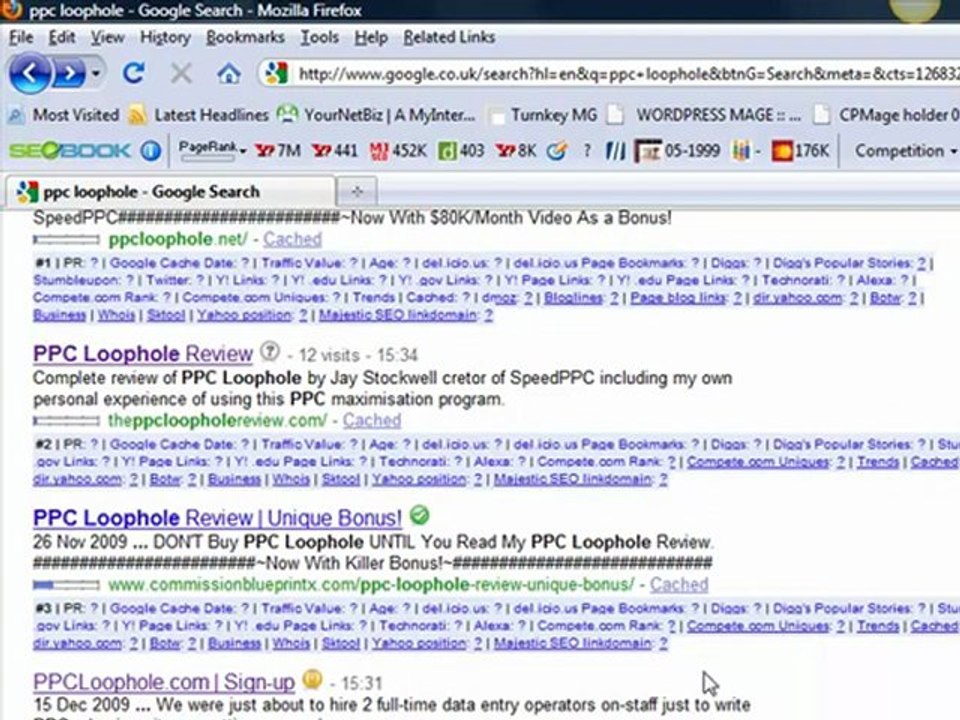The width and height of the screenshot is (960, 720).
Task: Select the Yahoo 8K toolbar indicator
Action: coord(516,151)
